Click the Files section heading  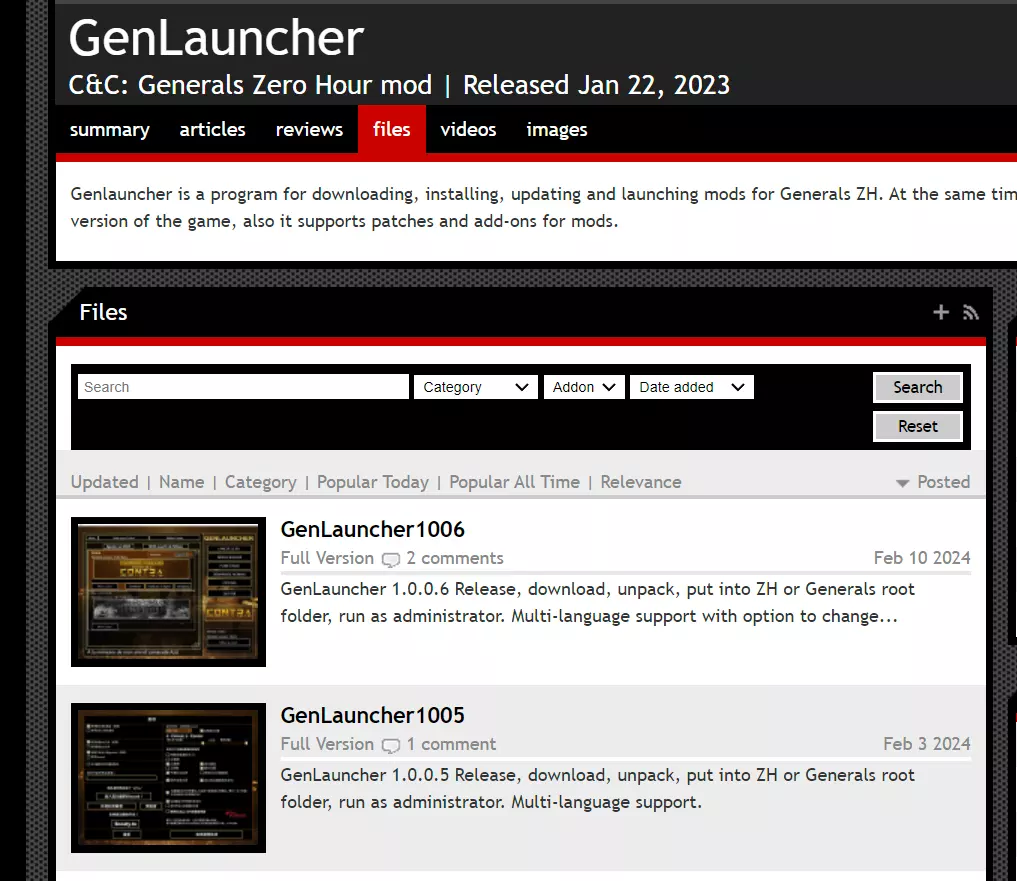[103, 312]
